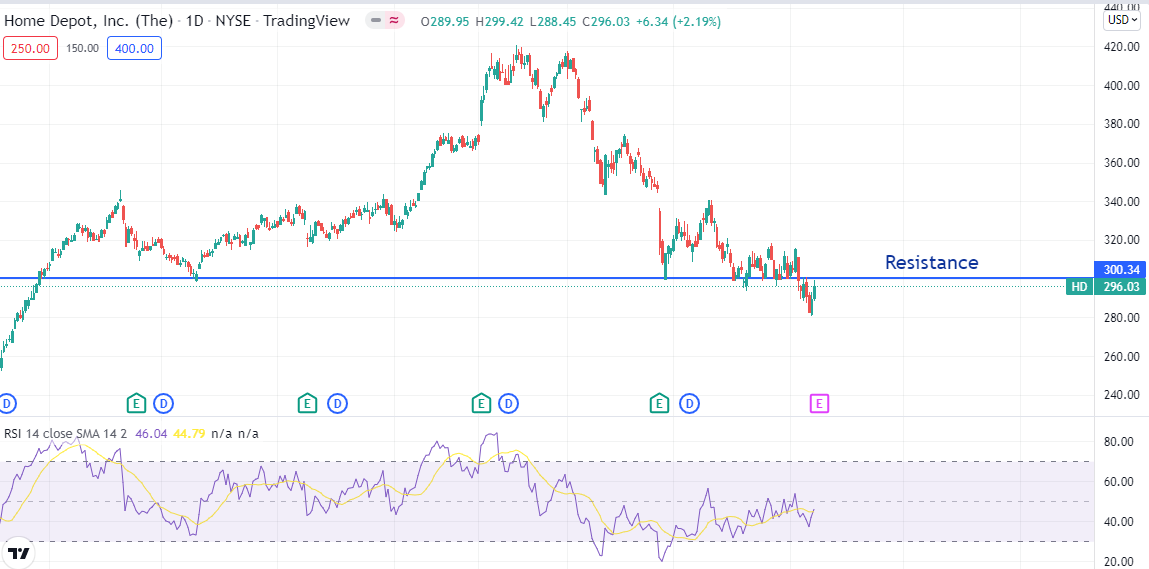Click the fourth green earnings E marker
The height and width of the screenshot is (569, 1149).
pyautogui.click(x=659, y=403)
